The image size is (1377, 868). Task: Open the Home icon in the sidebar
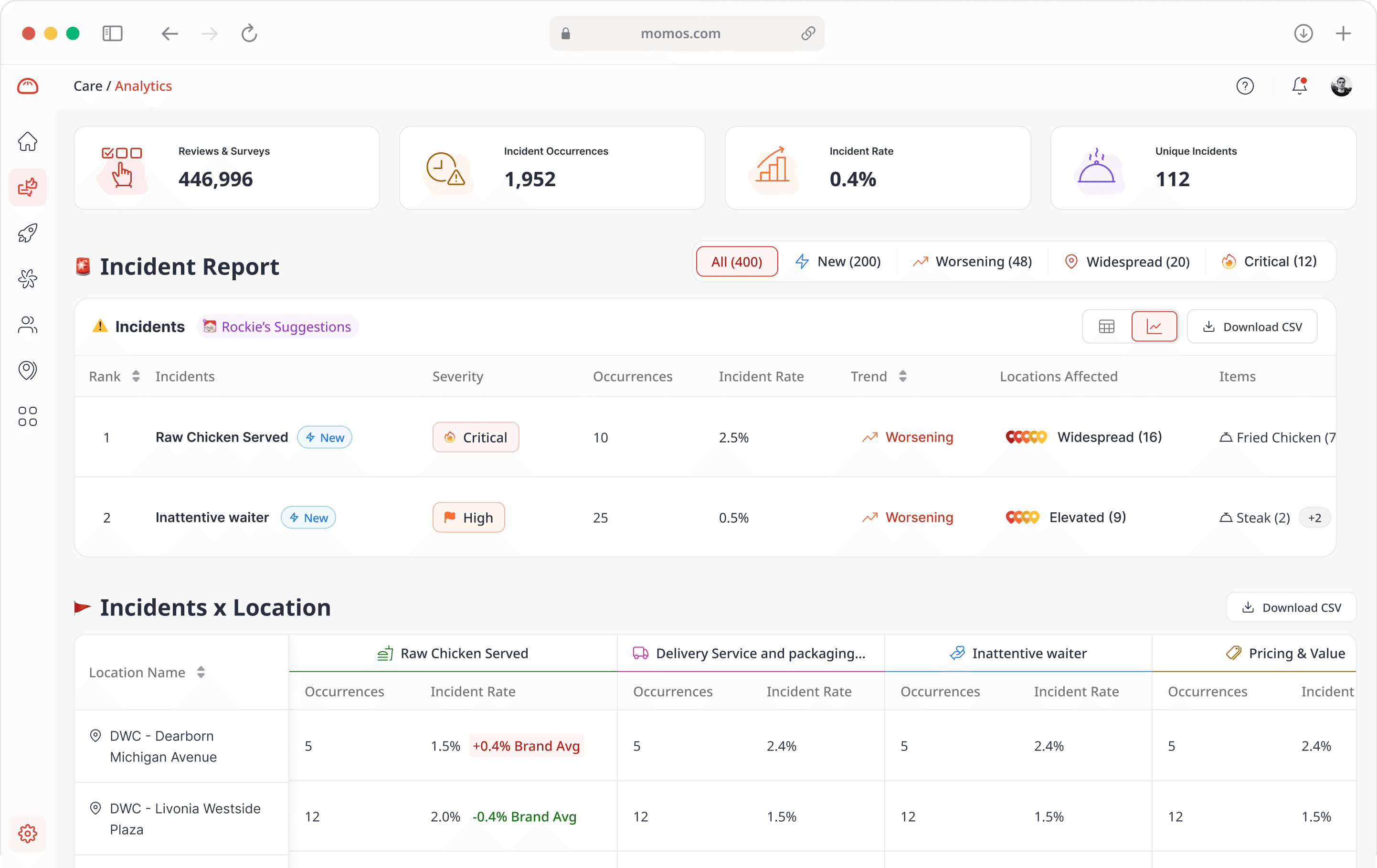pos(27,141)
